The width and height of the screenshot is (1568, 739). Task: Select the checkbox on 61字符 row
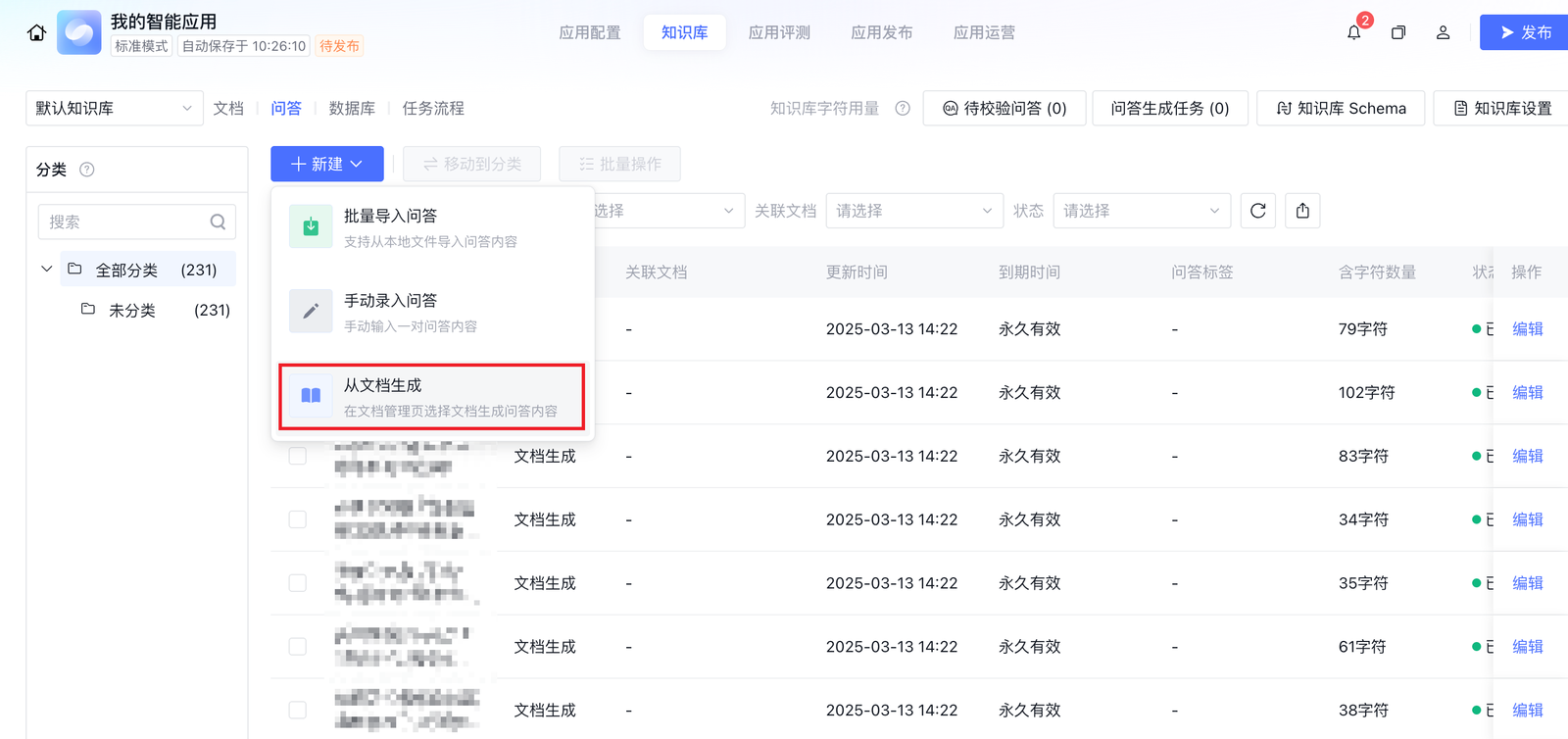point(298,647)
